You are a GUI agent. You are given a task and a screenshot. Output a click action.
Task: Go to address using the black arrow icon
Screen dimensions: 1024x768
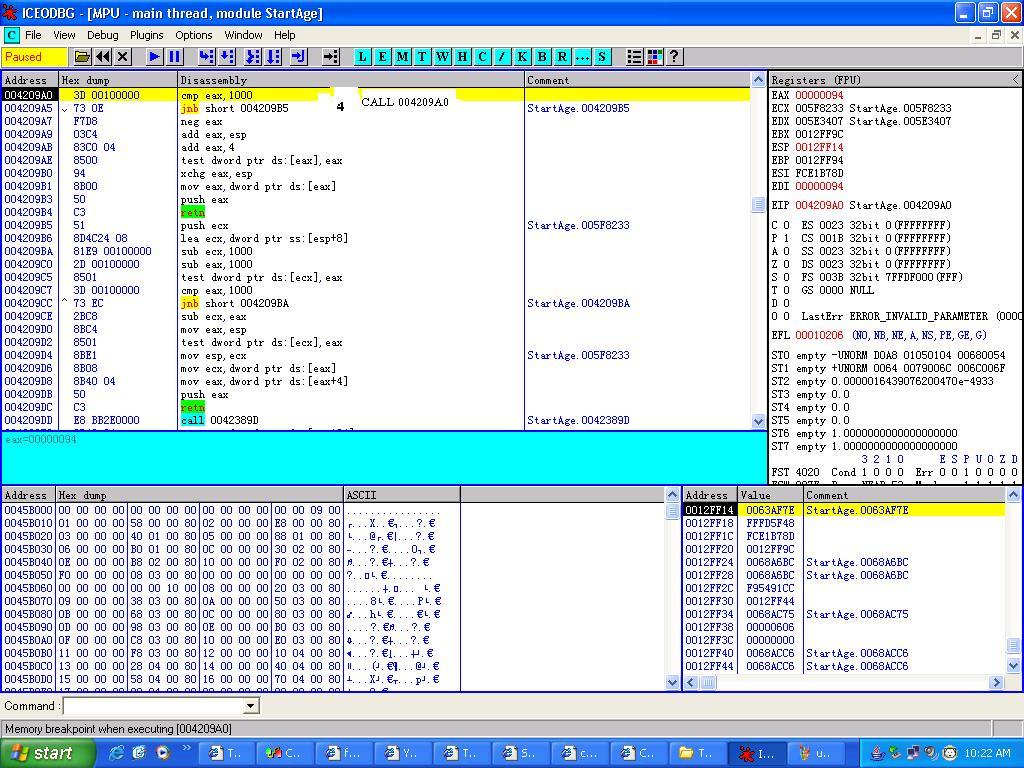(331, 57)
